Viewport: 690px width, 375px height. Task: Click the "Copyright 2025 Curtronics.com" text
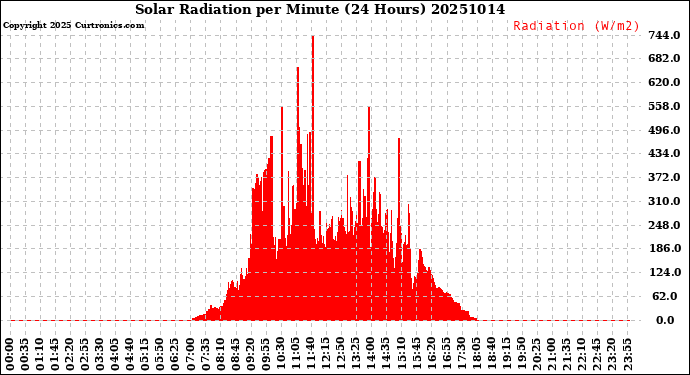click(x=73, y=26)
